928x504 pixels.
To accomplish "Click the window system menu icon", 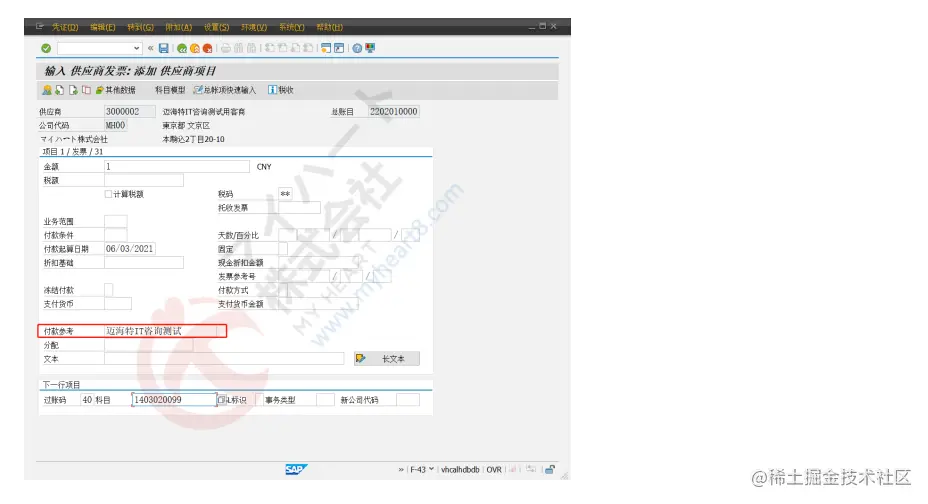I will click(40, 27).
